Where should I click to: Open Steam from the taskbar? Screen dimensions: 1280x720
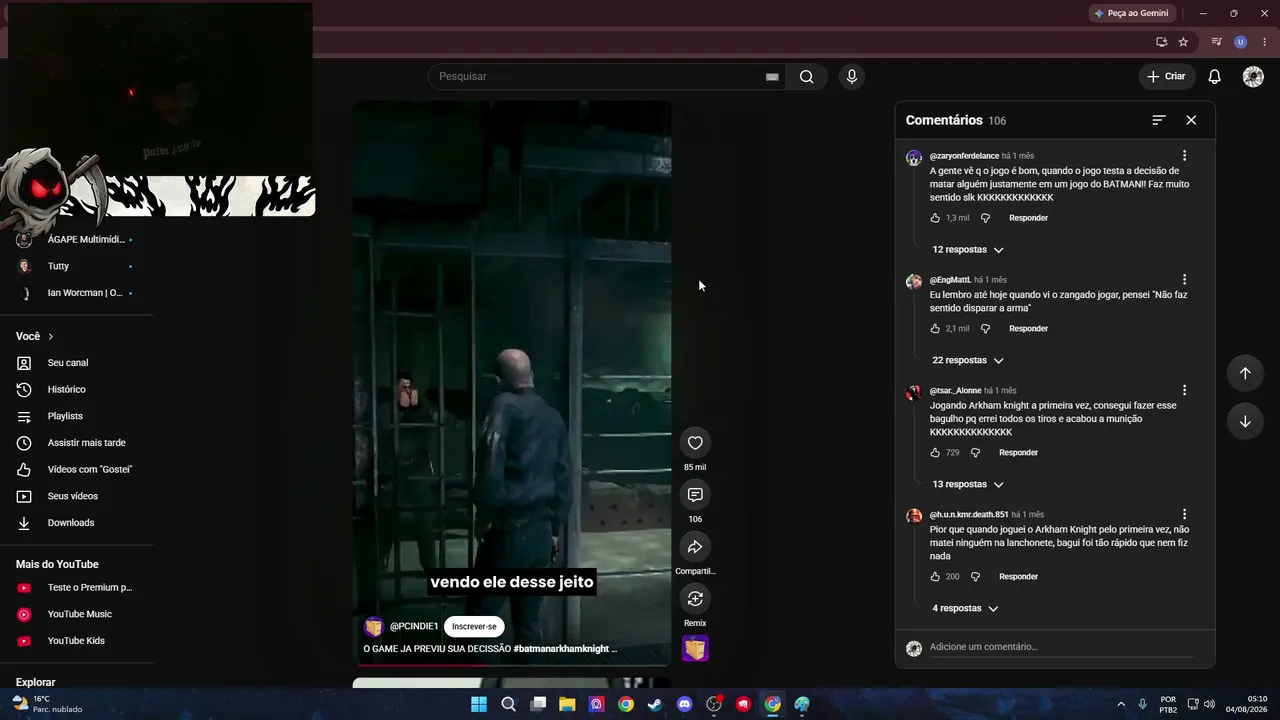(x=655, y=704)
